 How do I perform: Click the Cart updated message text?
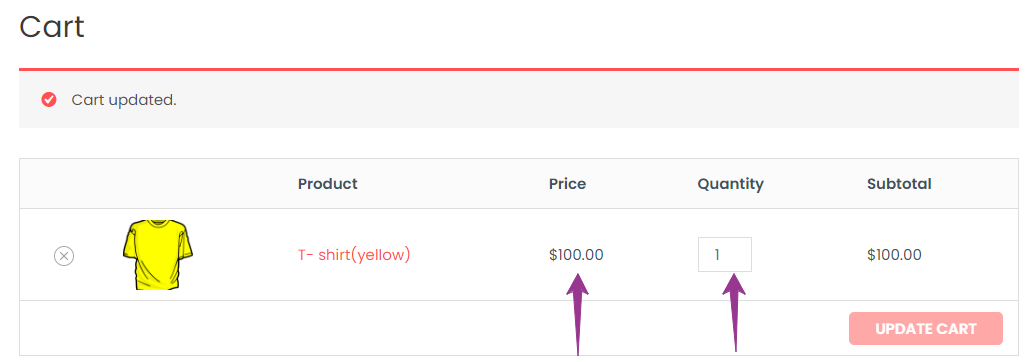[124, 101]
